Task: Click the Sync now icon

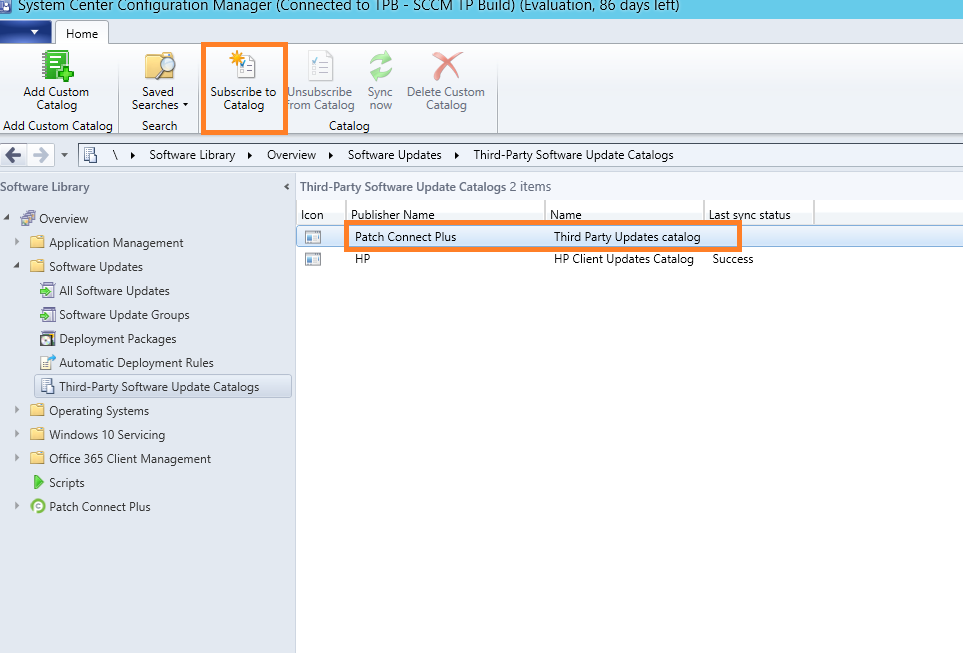Action: (x=381, y=65)
